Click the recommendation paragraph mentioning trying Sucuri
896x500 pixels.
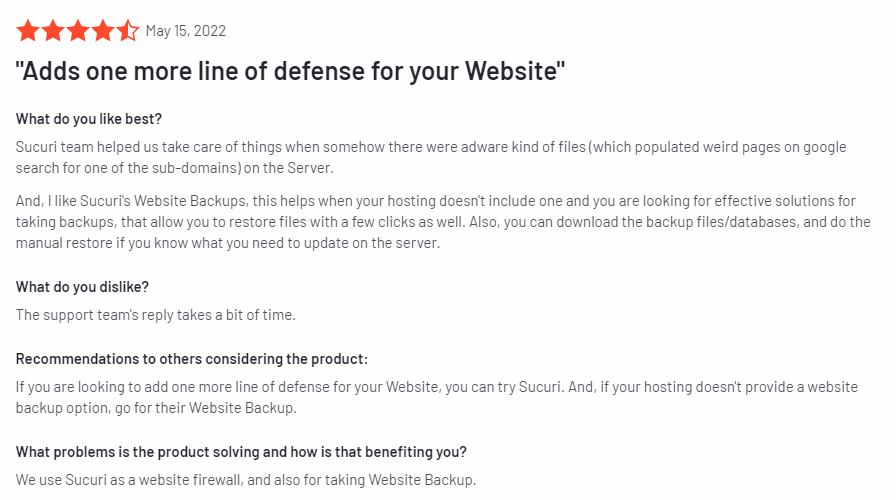[437, 397]
